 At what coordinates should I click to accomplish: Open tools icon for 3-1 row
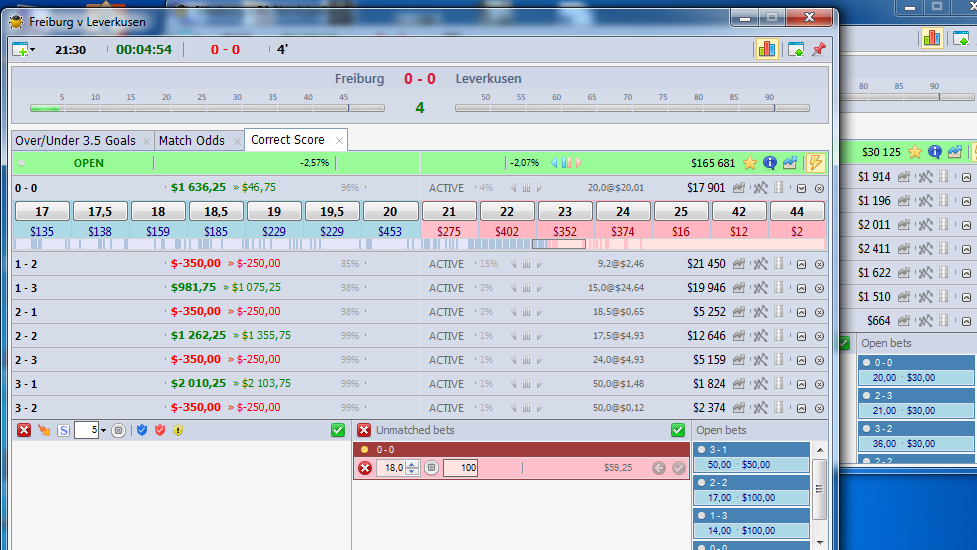[760, 384]
